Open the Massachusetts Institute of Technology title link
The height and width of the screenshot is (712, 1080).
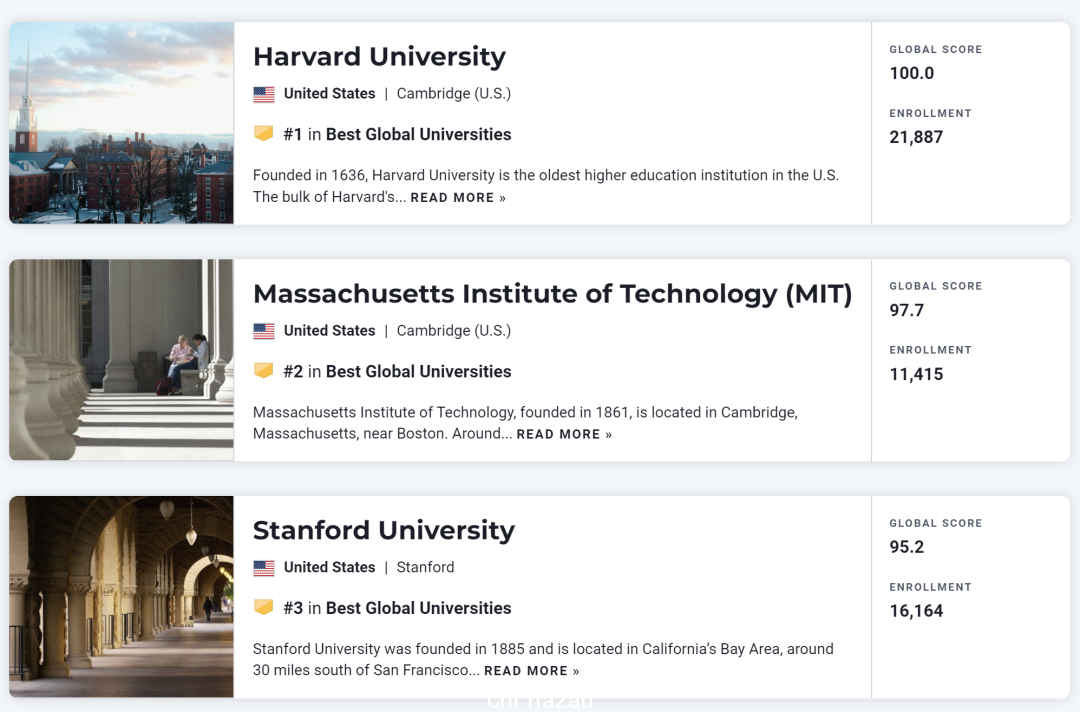click(x=552, y=294)
